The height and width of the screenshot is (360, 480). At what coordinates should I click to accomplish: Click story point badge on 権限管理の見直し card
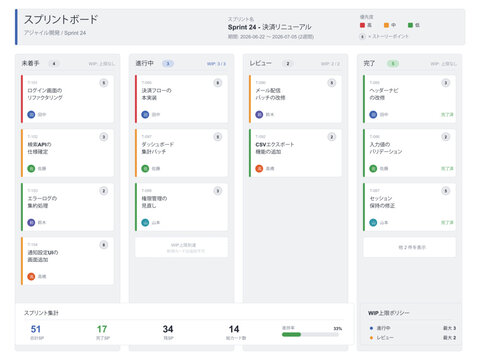point(218,191)
